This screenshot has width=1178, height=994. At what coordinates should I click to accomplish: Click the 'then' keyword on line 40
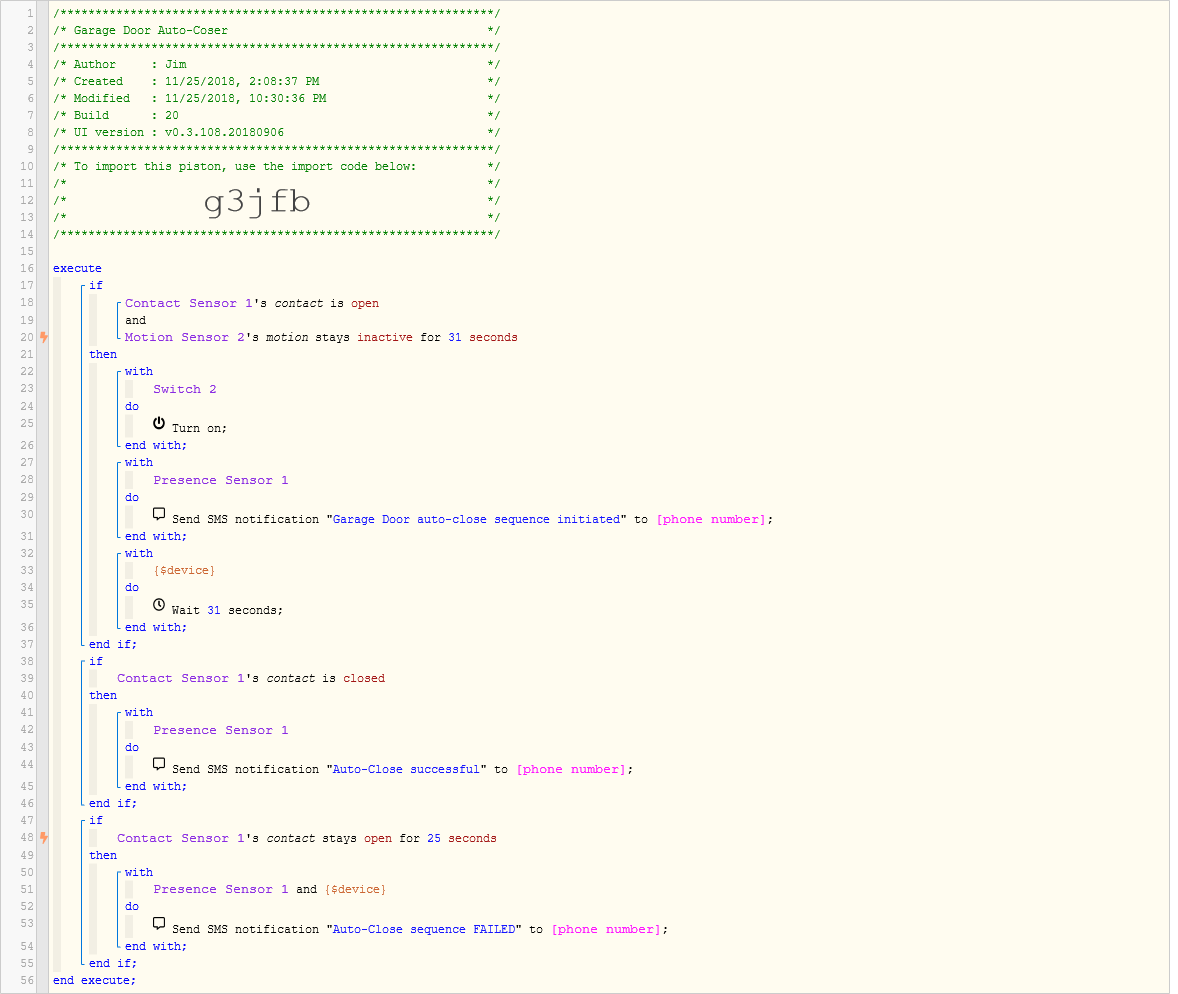[x=103, y=696]
